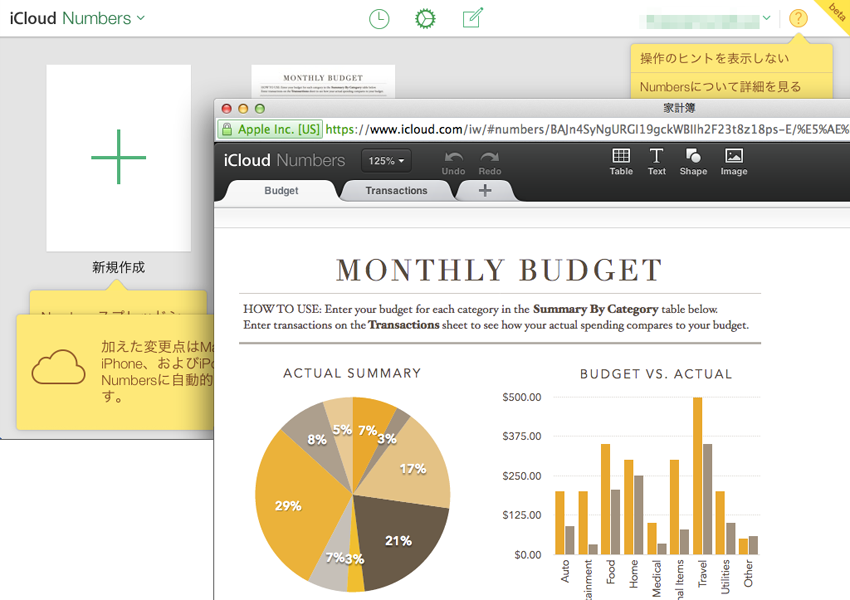Open the settings gear icon
Viewport: 850px width, 600px height.
tap(425, 19)
